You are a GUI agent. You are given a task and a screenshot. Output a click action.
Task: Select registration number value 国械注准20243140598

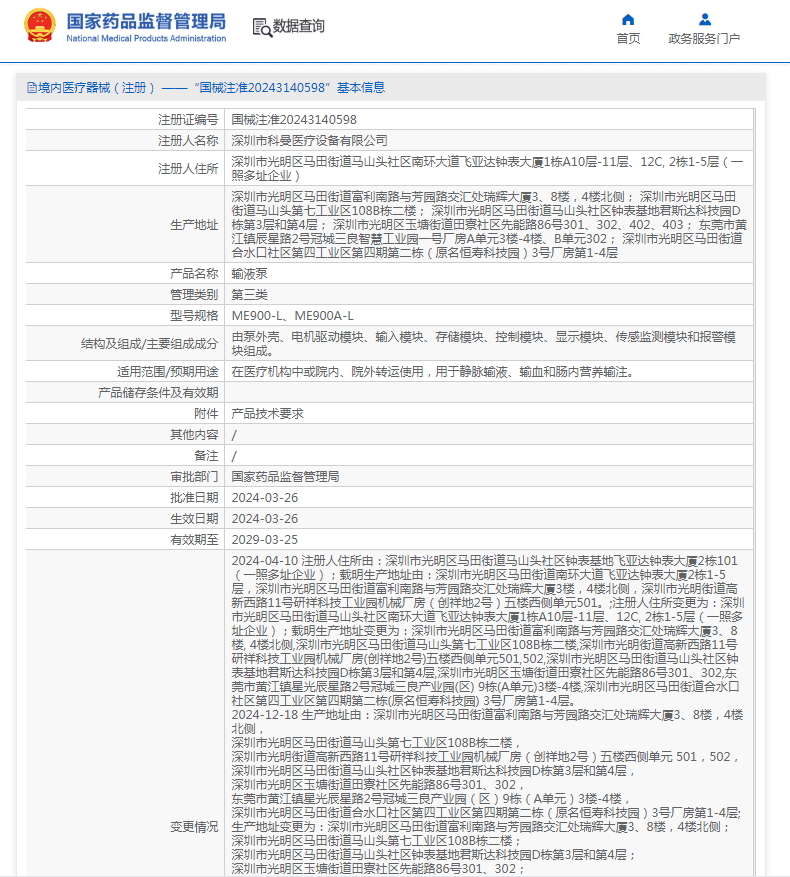(294, 120)
